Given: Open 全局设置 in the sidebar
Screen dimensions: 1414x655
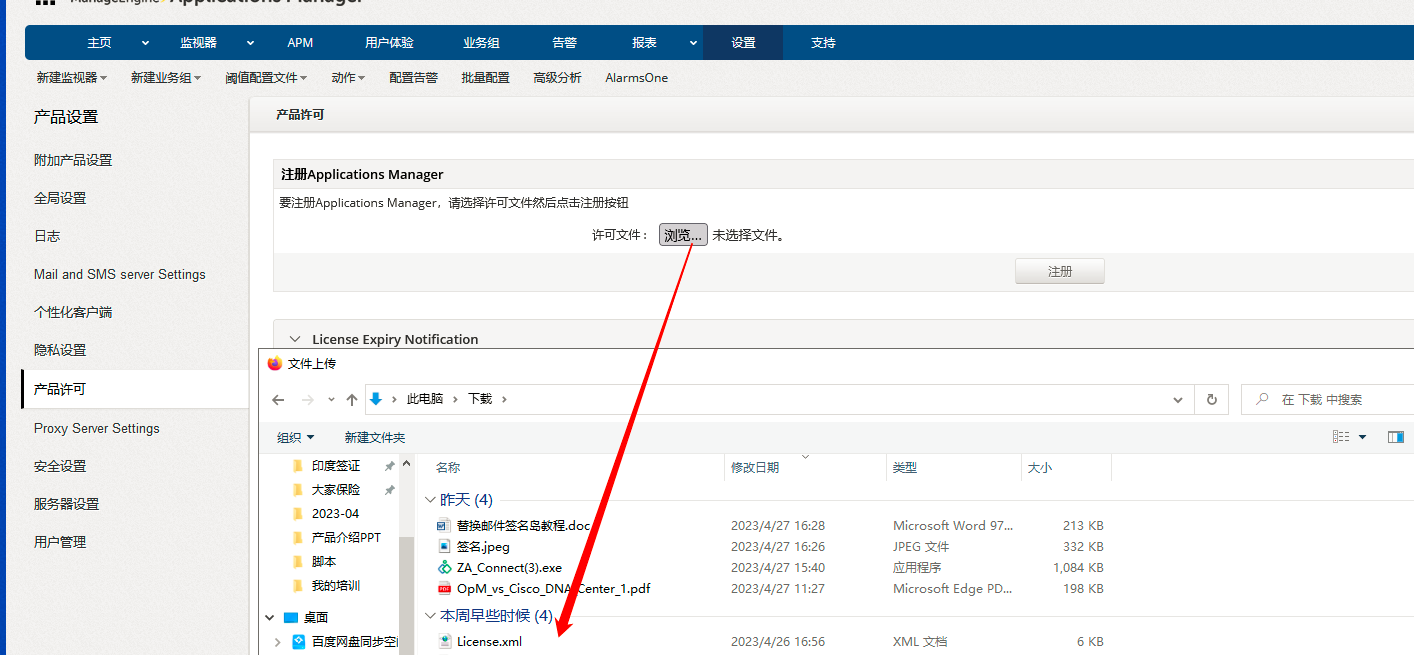Looking at the screenshot, I should pyautogui.click(x=60, y=198).
